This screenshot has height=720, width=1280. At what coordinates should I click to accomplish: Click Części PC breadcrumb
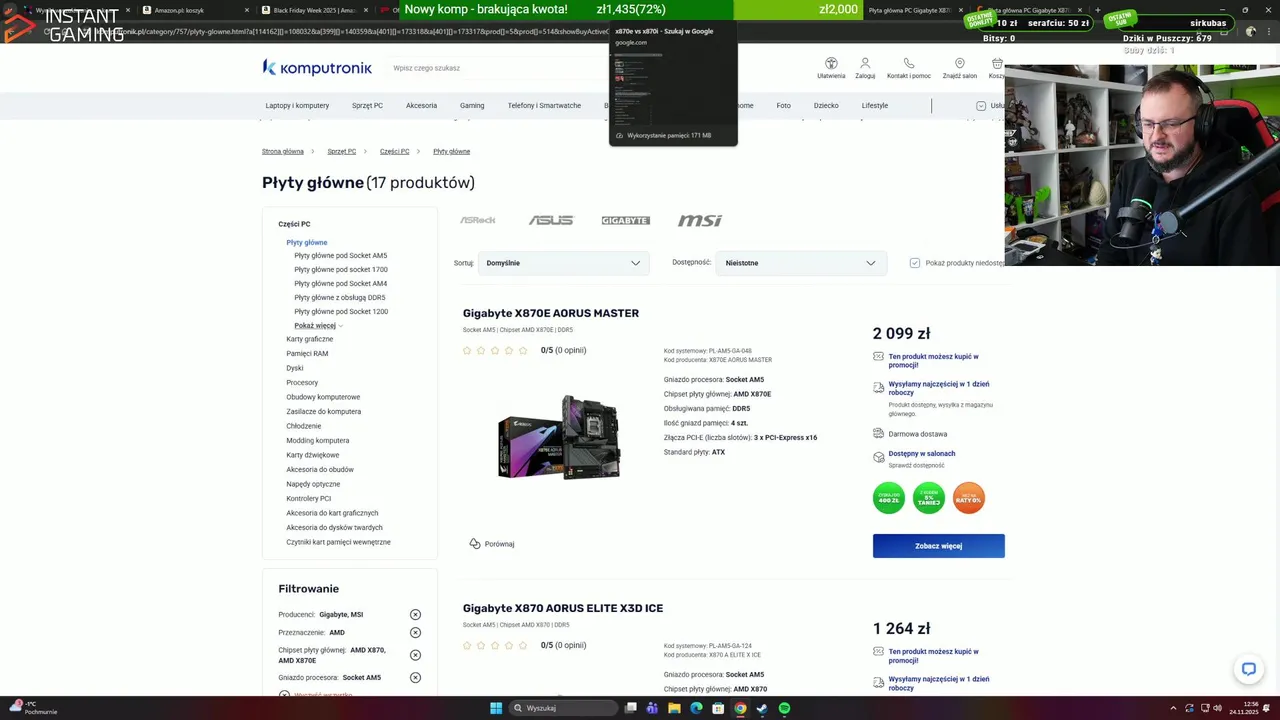(x=395, y=152)
